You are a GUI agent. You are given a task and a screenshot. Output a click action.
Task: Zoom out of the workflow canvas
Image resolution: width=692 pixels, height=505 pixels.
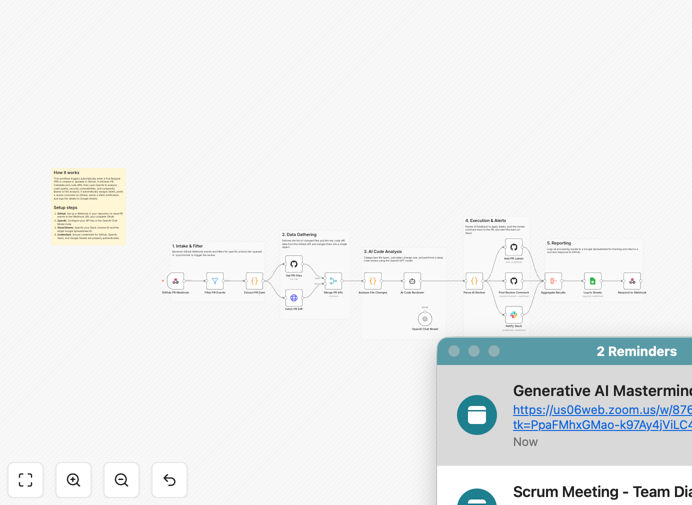tap(121, 480)
